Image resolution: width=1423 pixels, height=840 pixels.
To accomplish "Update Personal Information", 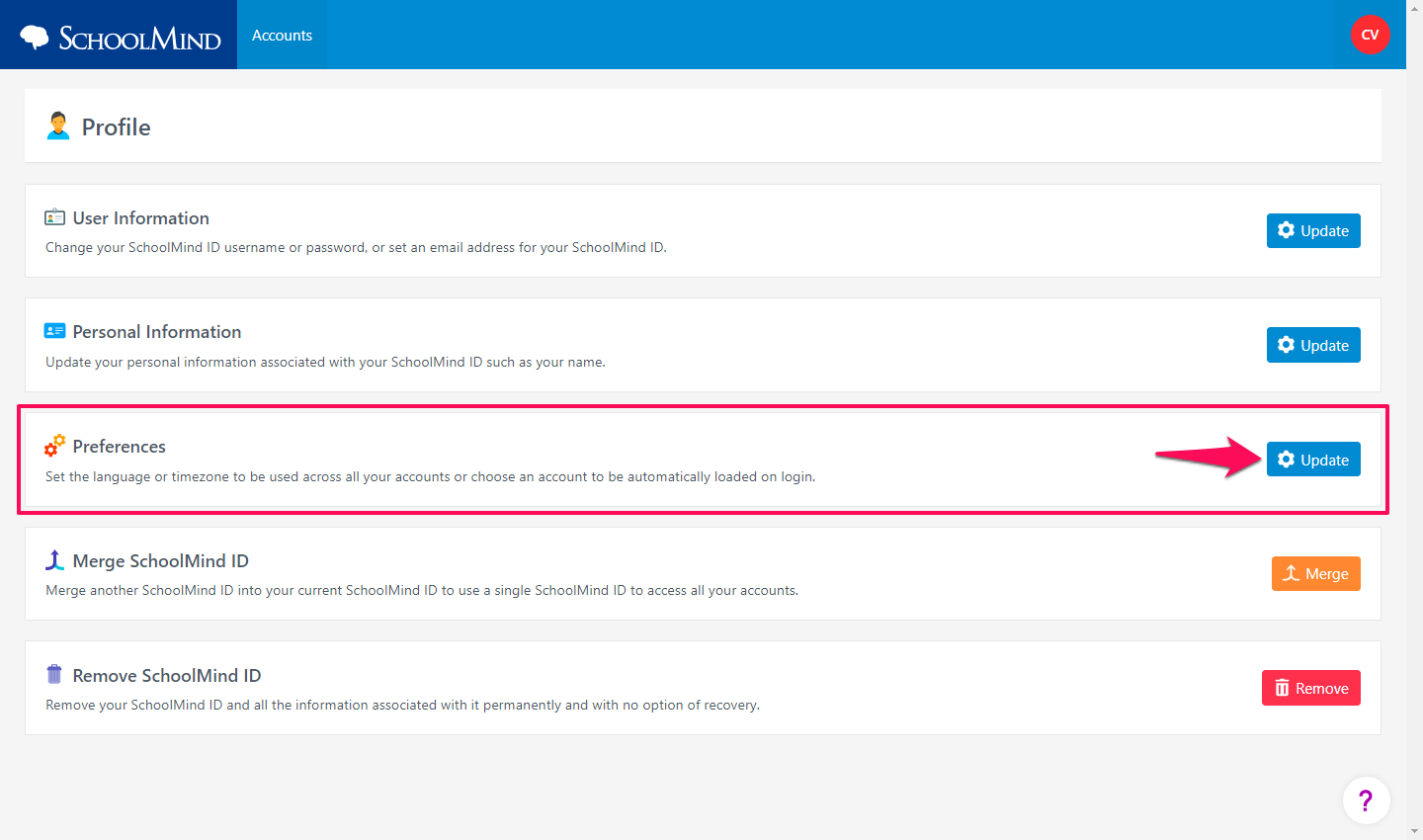I will coord(1313,345).
